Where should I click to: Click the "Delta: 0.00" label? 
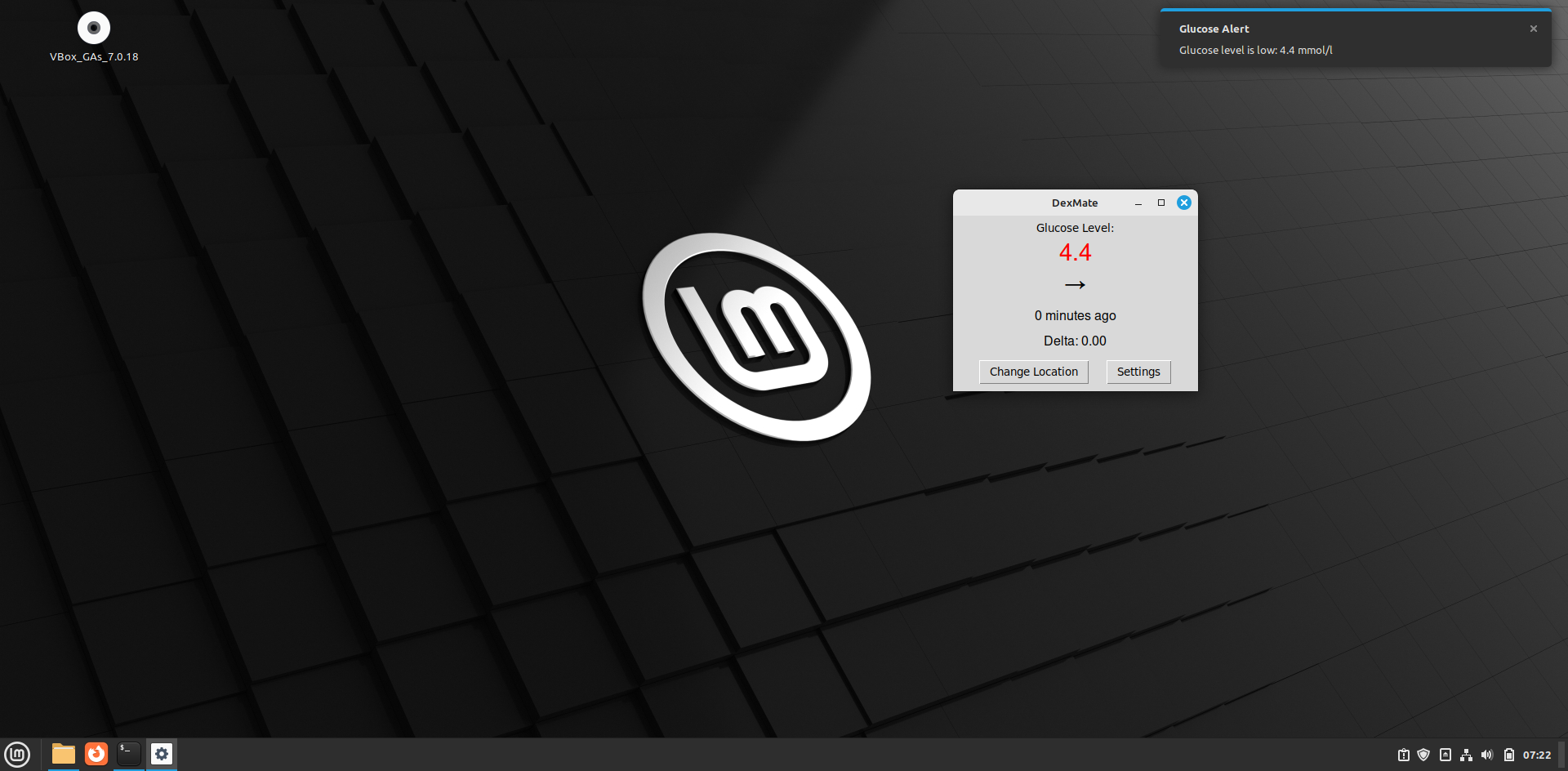click(x=1075, y=341)
